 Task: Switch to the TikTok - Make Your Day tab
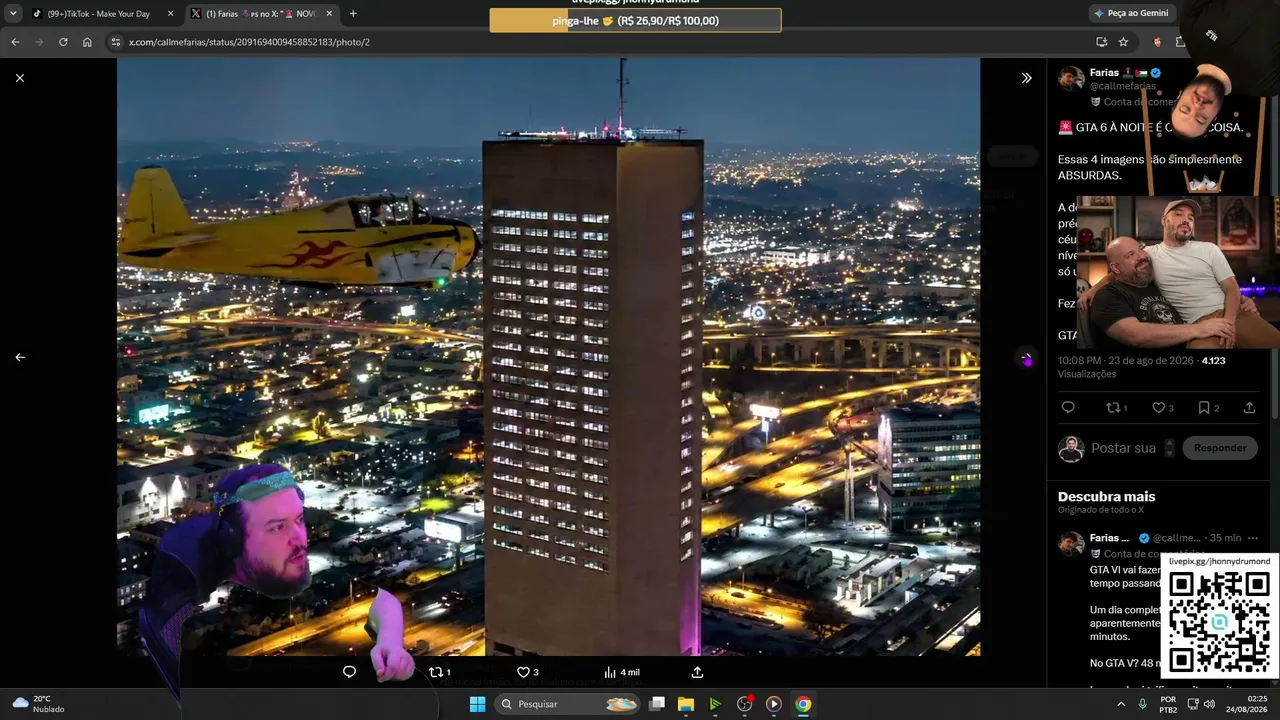pos(101,14)
